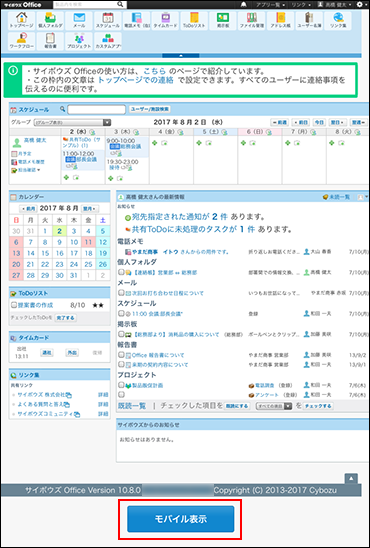Check the 来期の契約内容について checkbox
Screen dimensions: 370x548
click(121, 365)
